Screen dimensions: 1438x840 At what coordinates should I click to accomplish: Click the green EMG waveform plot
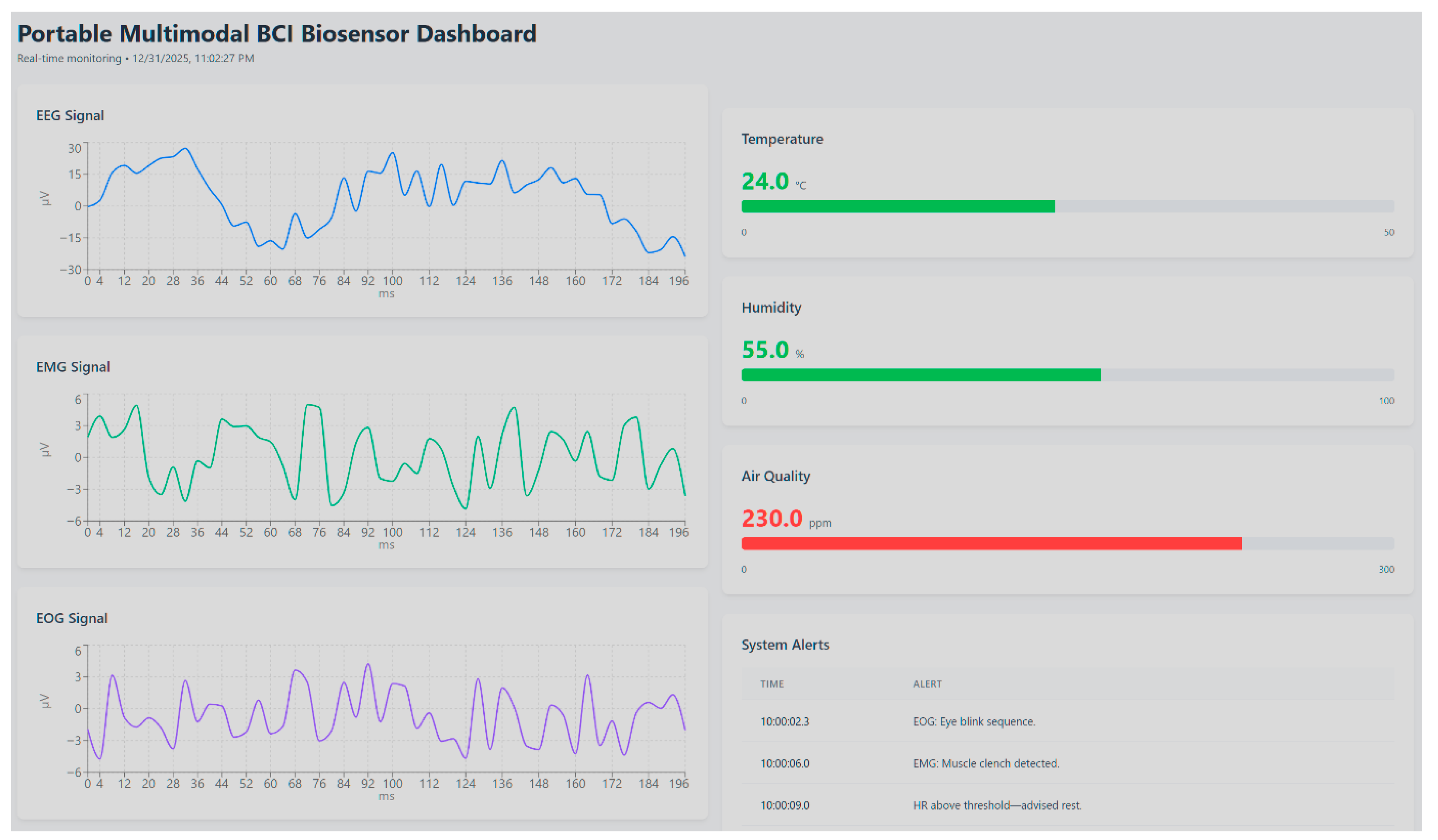[x=386, y=456]
